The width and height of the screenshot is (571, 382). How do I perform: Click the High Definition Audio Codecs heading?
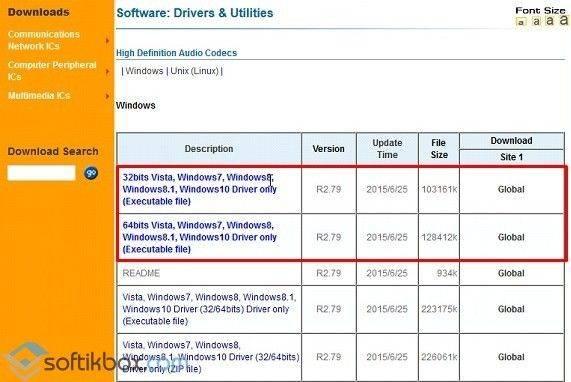177,53
